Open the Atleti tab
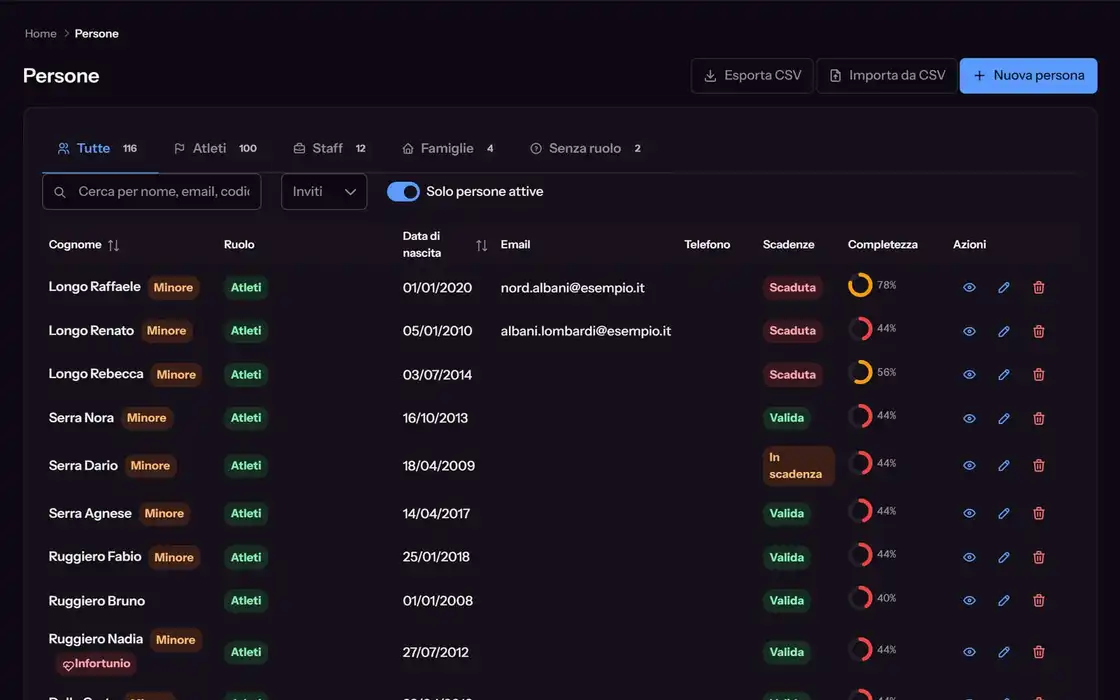1120x700 pixels. tap(215, 149)
